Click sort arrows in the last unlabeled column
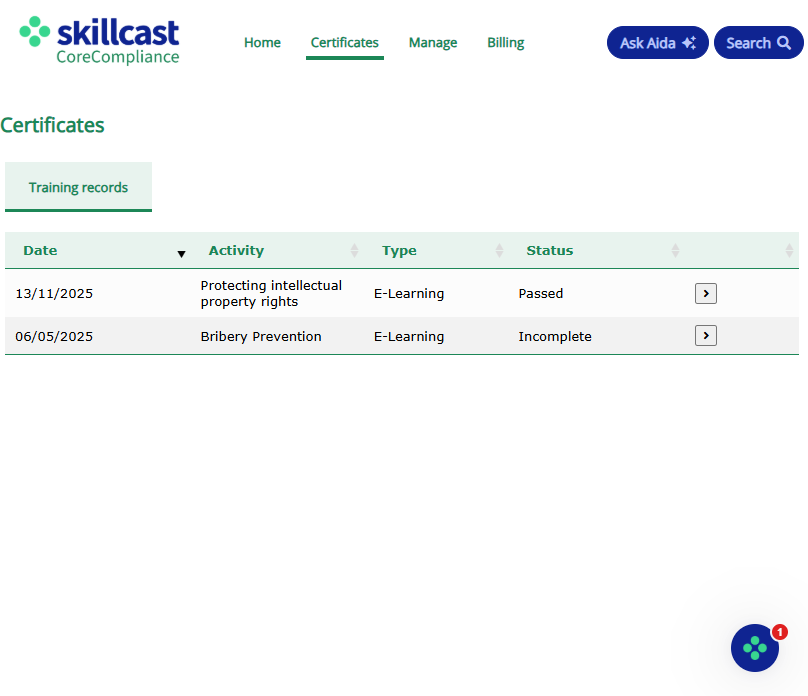This screenshot has width=808, height=696. pos(789,251)
